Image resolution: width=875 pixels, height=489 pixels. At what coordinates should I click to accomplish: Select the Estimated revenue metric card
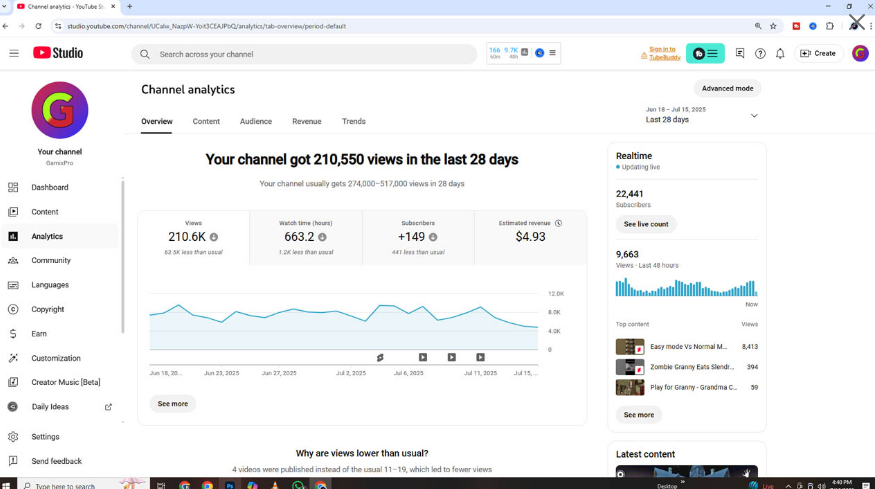pyautogui.click(x=530, y=237)
